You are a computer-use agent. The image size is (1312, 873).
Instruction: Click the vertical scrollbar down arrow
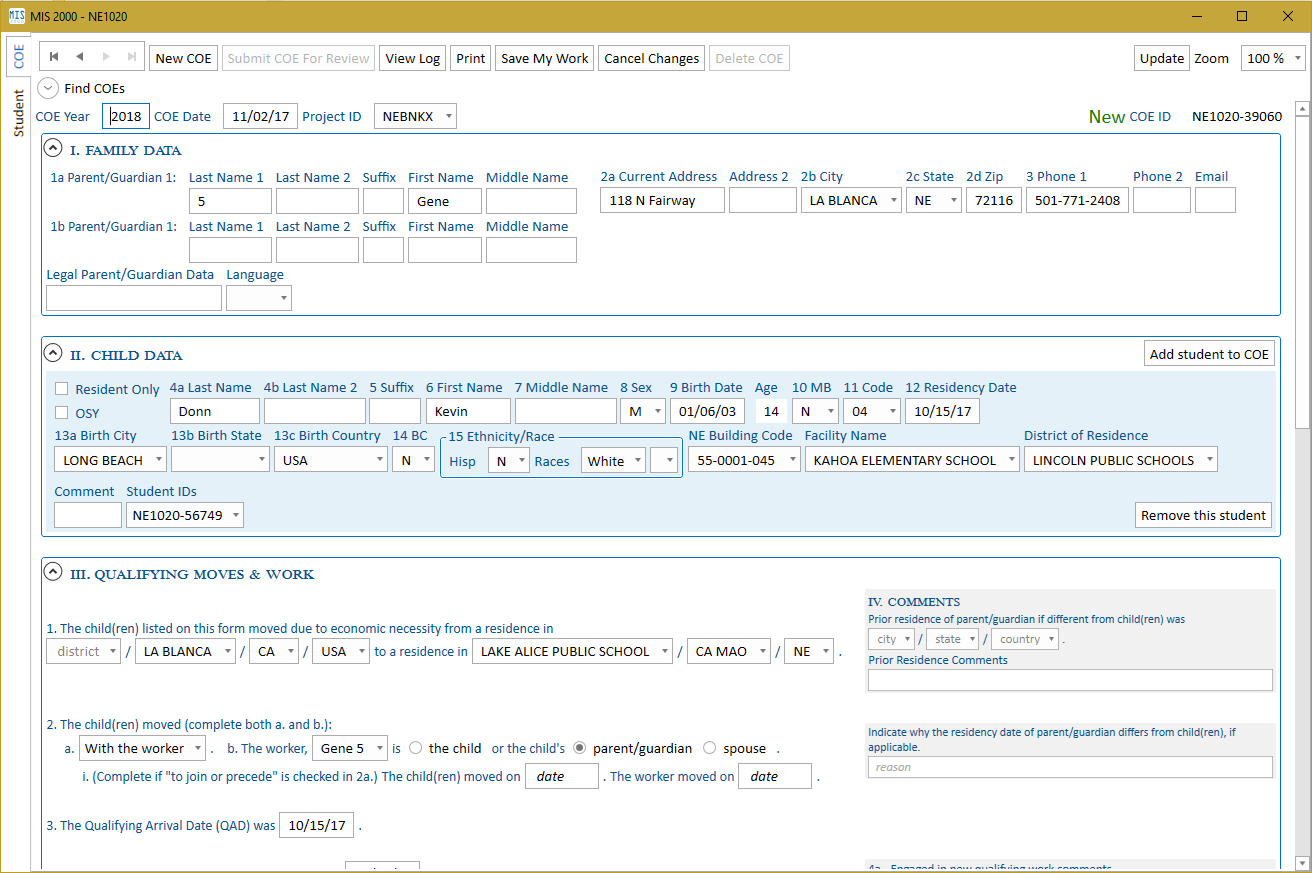tap(1303, 862)
